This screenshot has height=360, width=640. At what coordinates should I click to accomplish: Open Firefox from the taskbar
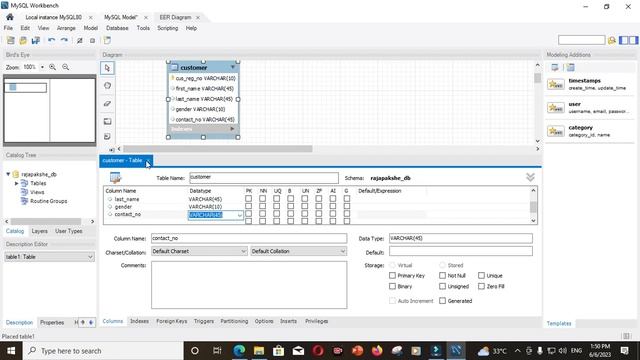click(x=377, y=351)
